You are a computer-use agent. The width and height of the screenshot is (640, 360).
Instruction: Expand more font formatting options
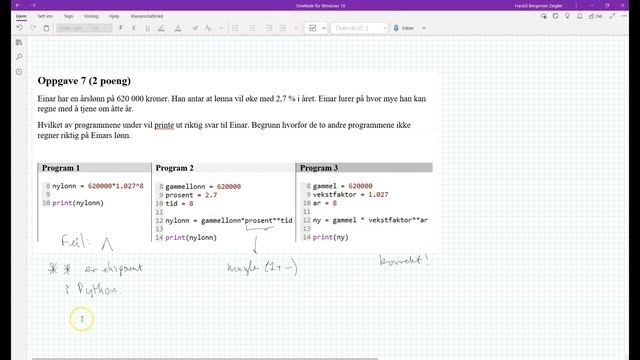click(222, 28)
